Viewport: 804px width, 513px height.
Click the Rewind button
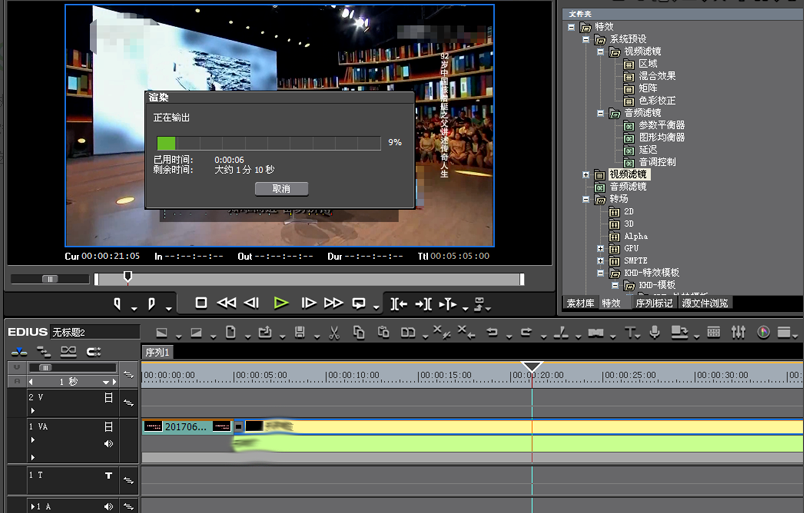(x=227, y=303)
